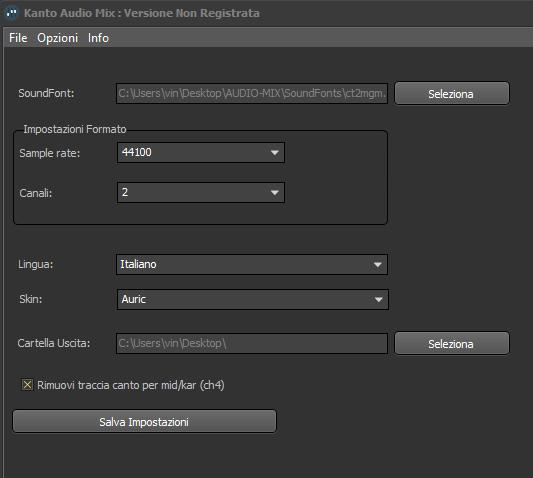Click the 'SoundFont:' label

[46, 93]
